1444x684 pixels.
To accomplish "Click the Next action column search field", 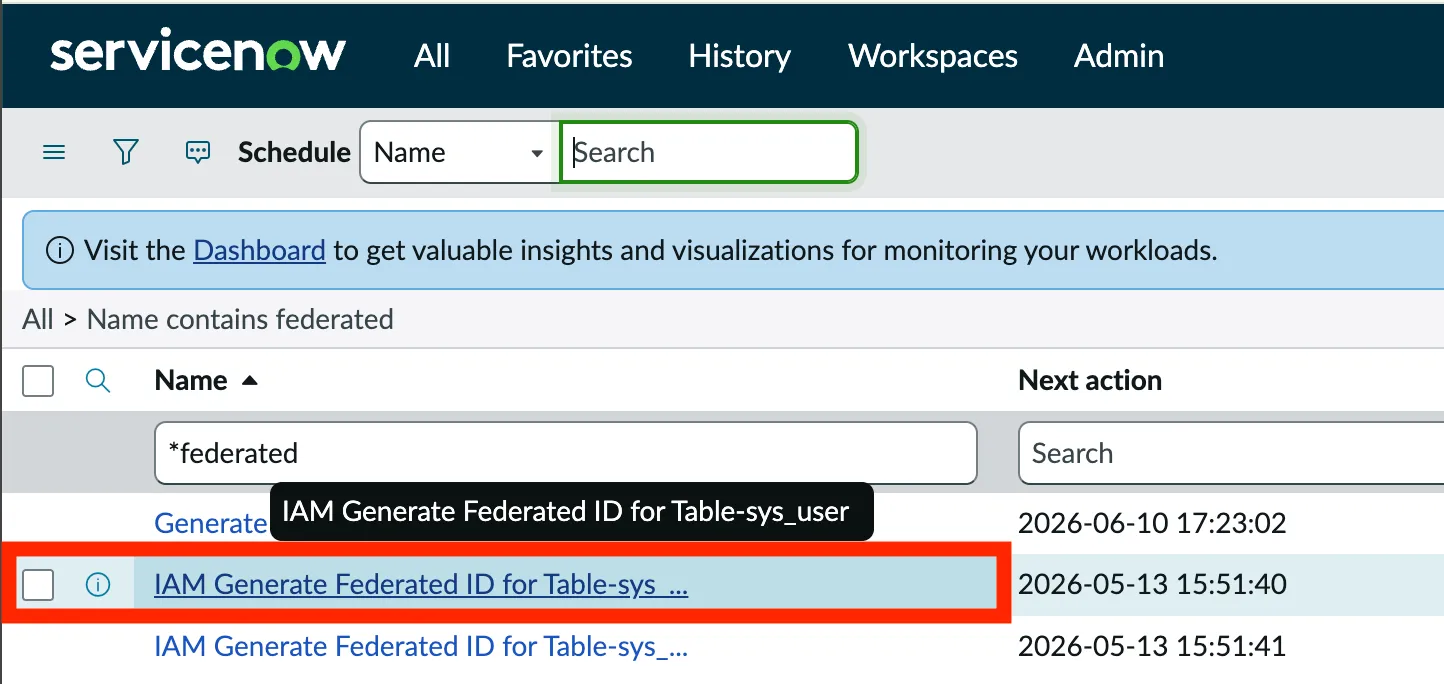I will point(1231,453).
